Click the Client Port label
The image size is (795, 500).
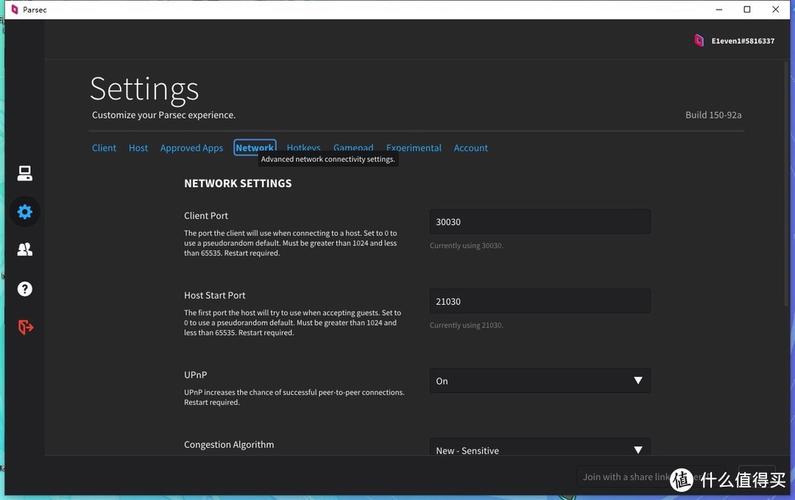(x=206, y=216)
